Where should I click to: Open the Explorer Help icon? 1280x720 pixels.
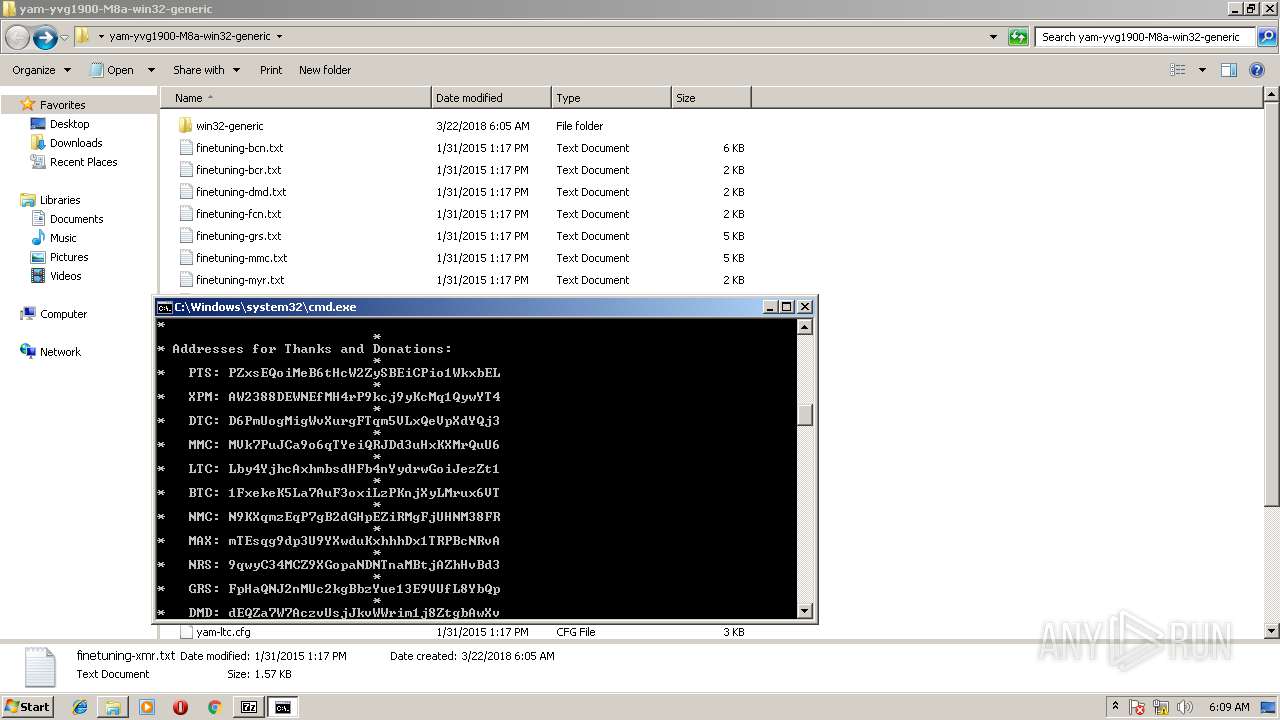tap(1259, 70)
